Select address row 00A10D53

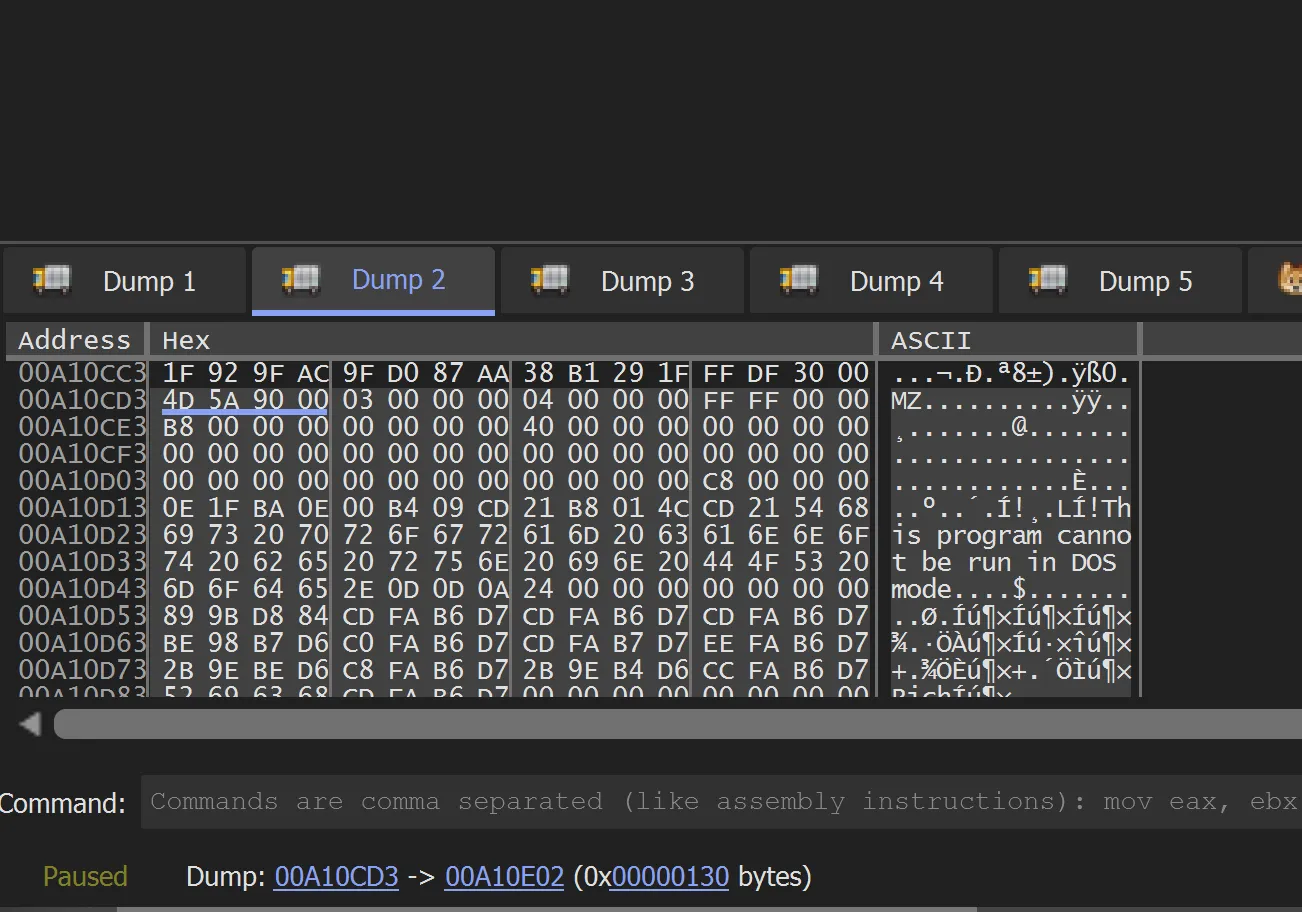pos(83,616)
